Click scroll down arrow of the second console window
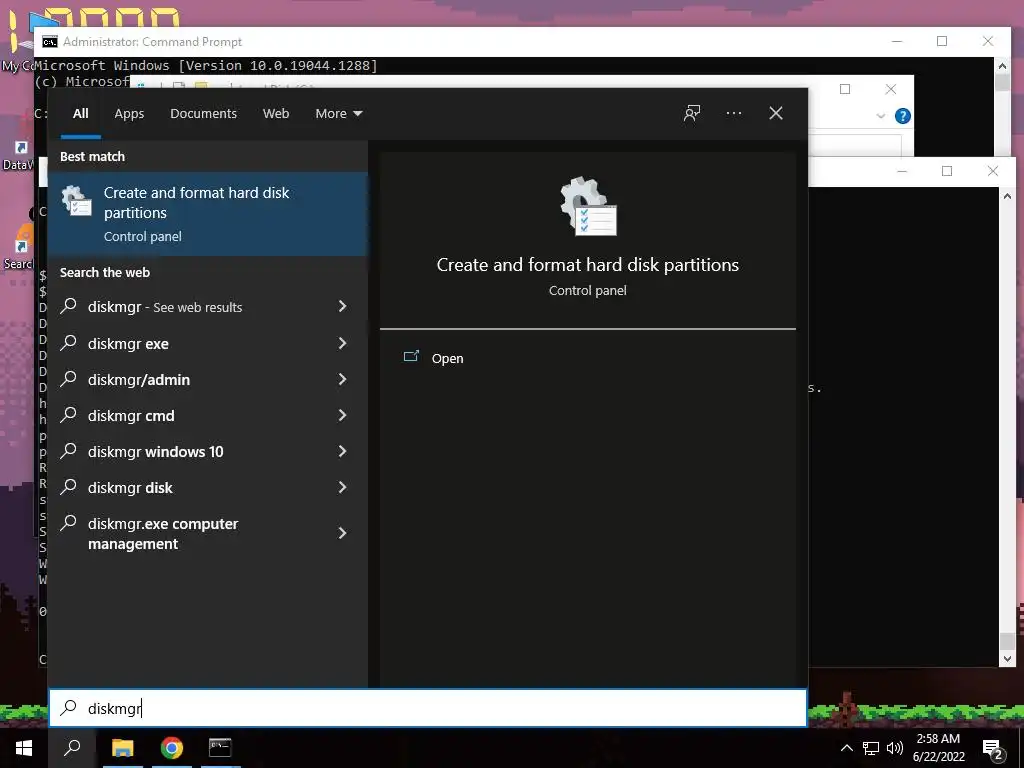The width and height of the screenshot is (1024, 768). 1007,659
